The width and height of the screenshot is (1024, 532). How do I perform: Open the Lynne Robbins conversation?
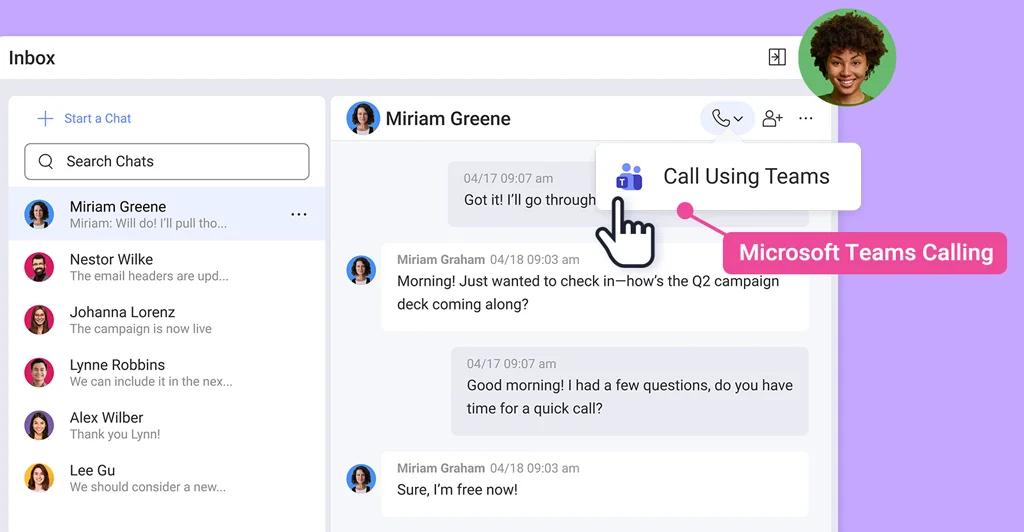167,373
